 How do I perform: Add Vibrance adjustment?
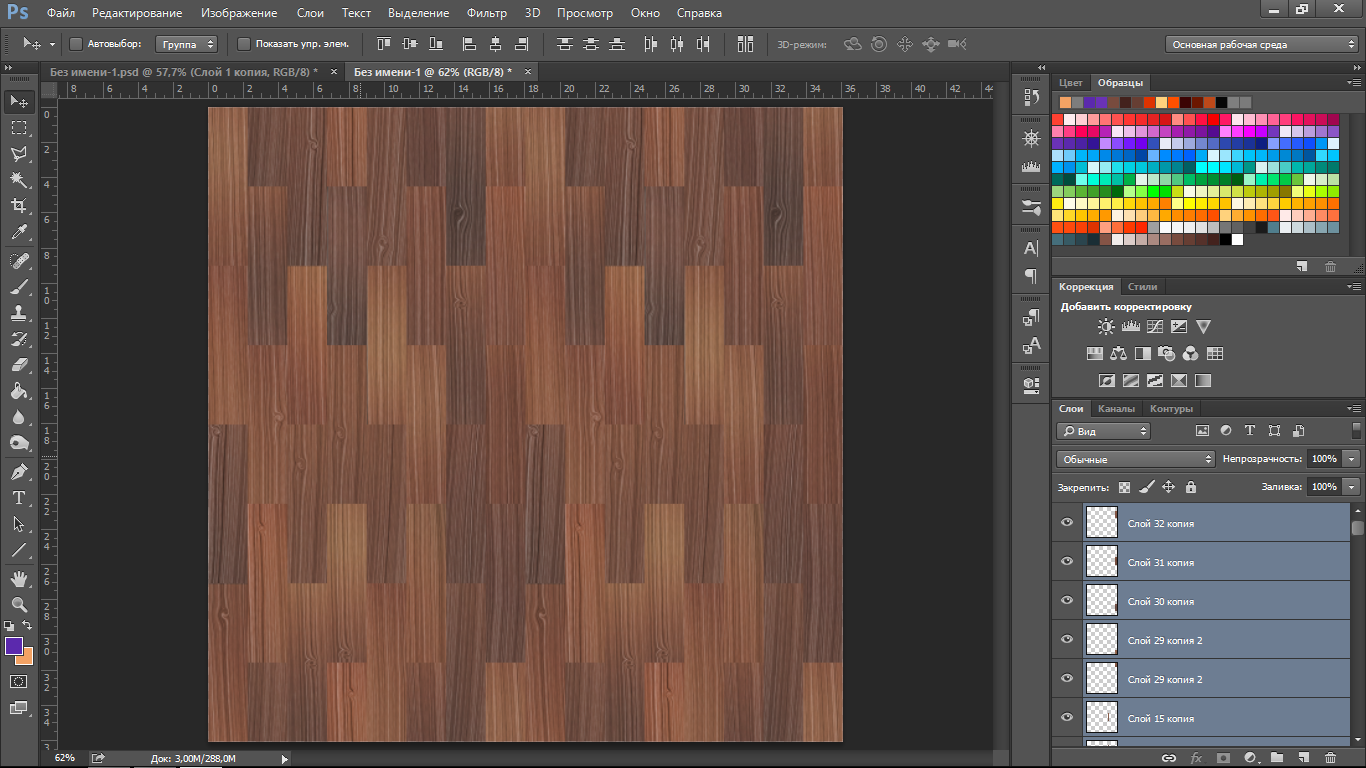coord(1203,327)
